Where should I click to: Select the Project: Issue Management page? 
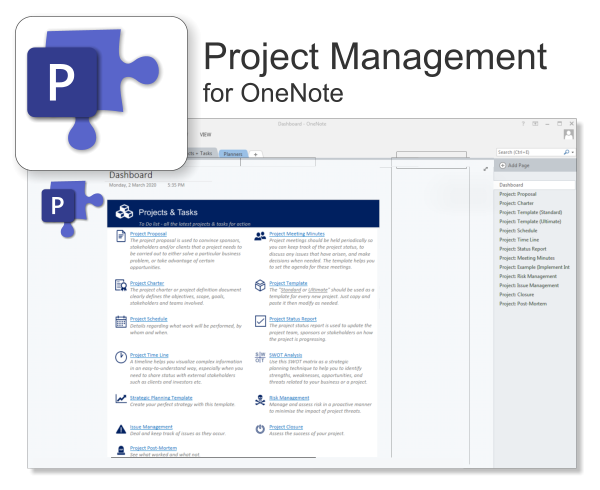pyautogui.click(x=529, y=285)
